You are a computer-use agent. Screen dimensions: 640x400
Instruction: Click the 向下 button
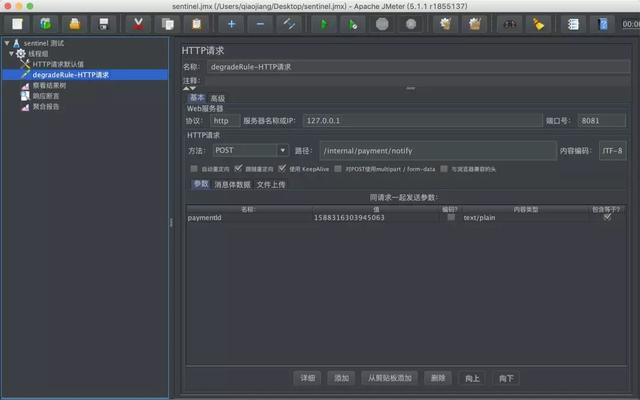506,378
